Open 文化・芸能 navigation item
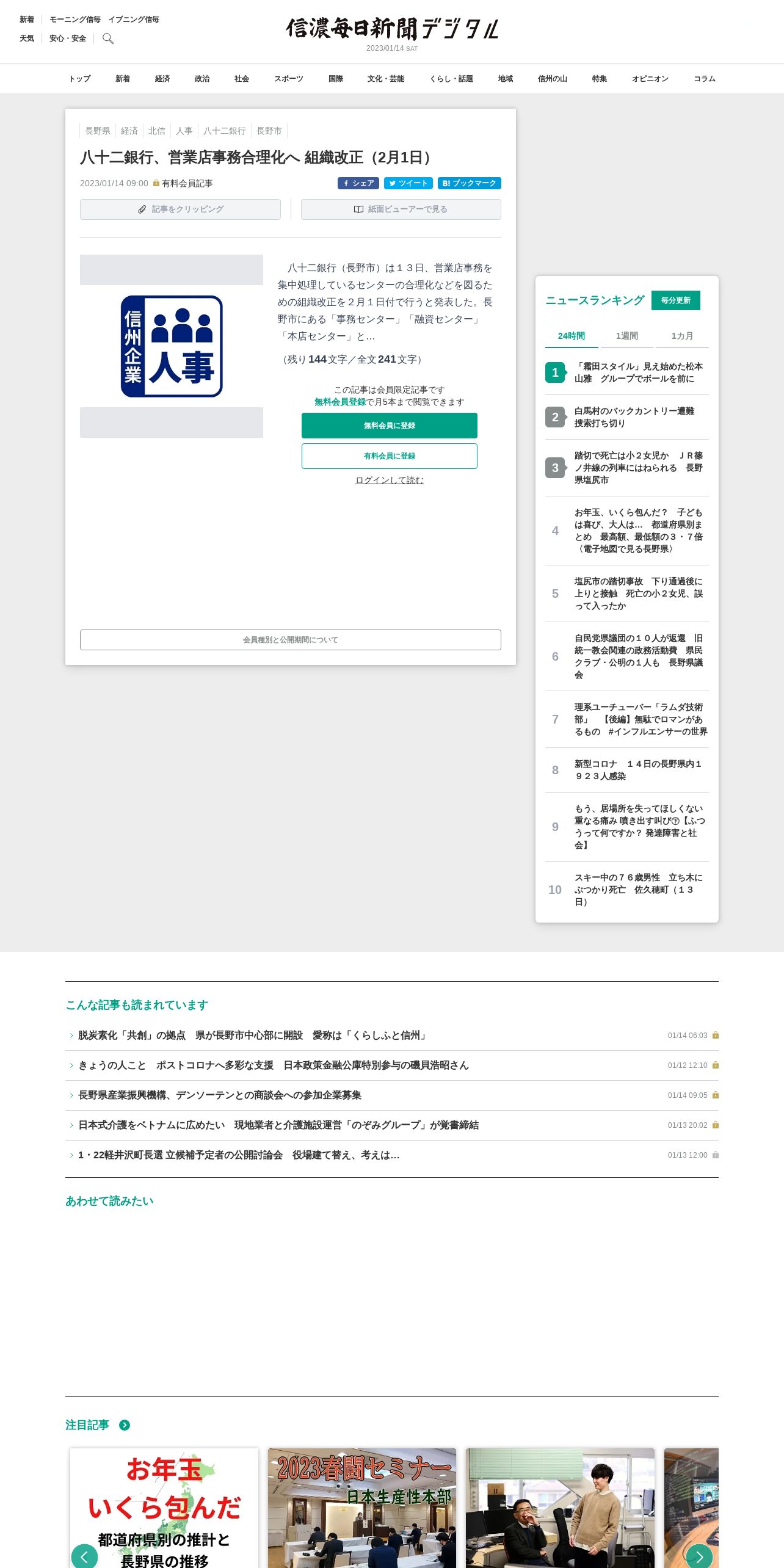This screenshot has height=1568, width=784. tap(386, 79)
